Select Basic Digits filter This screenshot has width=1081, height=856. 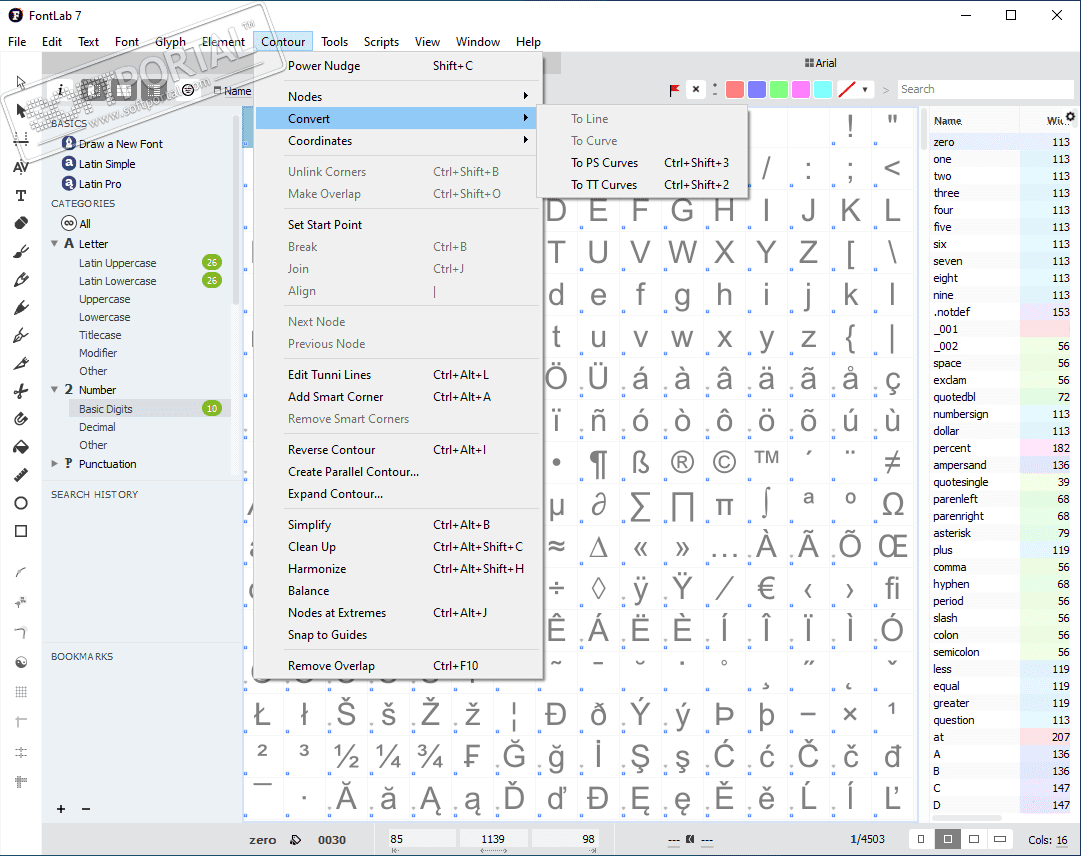[x=148, y=409]
